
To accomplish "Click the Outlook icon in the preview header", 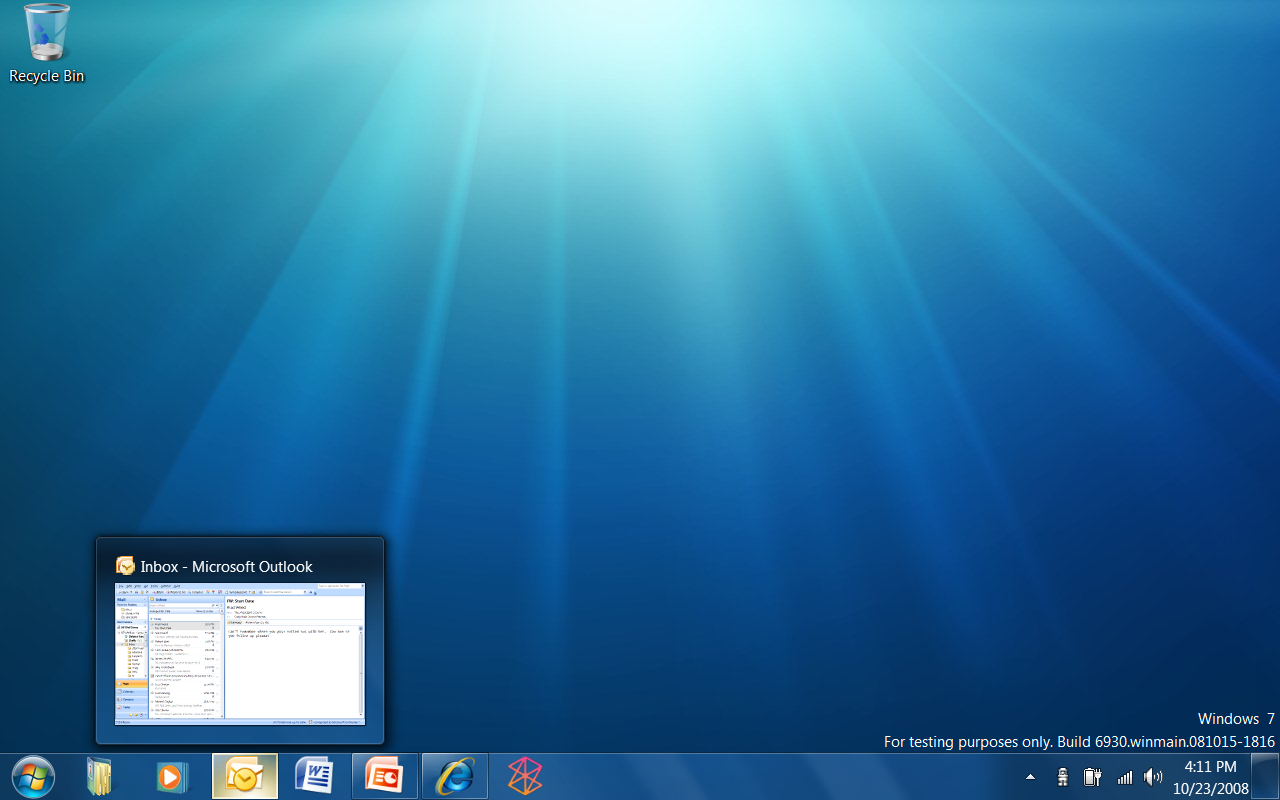I will [125, 566].
